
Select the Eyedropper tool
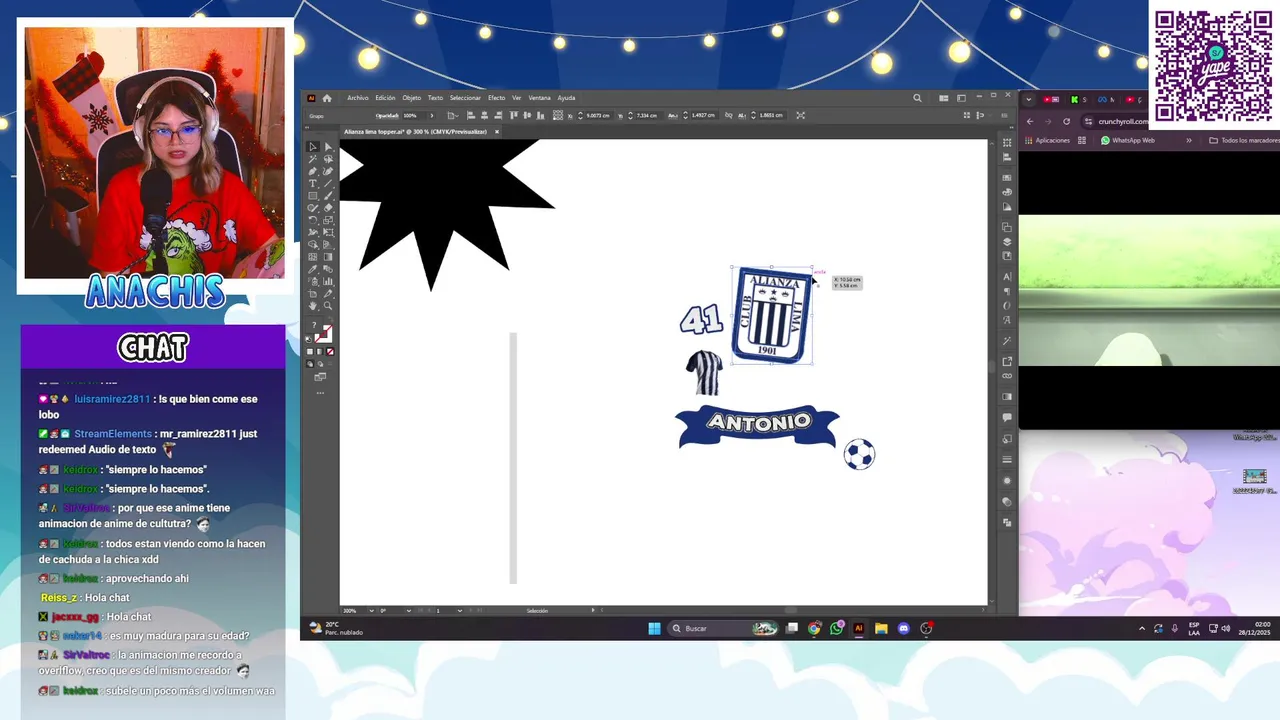pos(313,269)
